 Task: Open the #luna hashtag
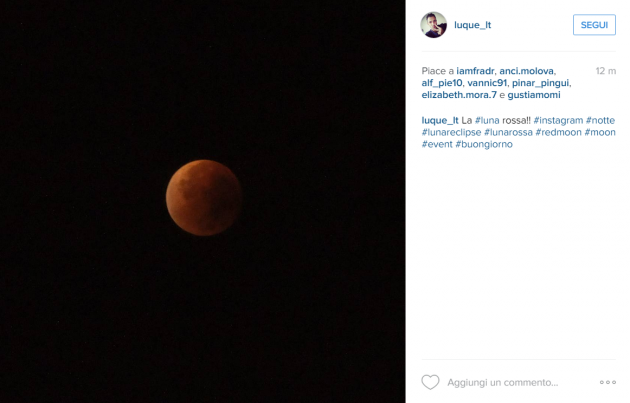tap(487, 120)
